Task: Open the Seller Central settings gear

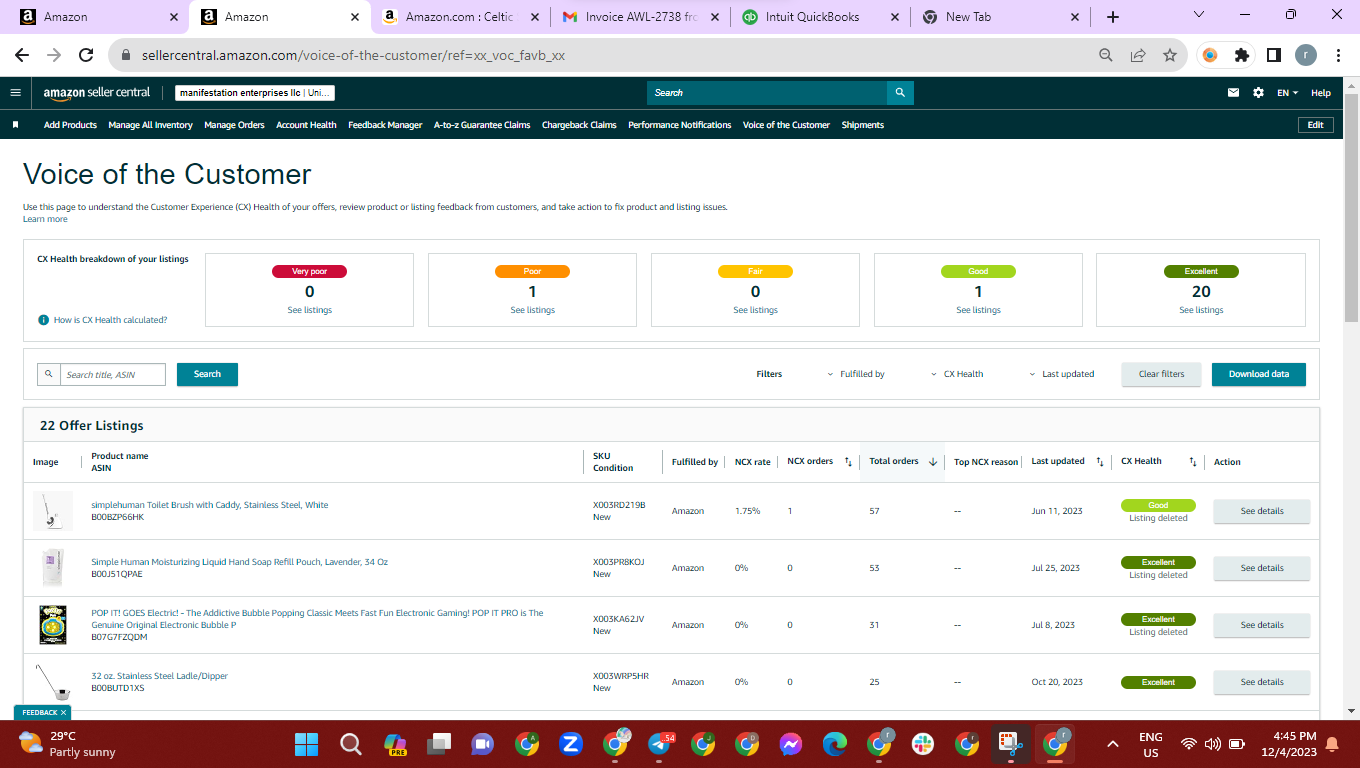Action: click(x=1258, y=93)
